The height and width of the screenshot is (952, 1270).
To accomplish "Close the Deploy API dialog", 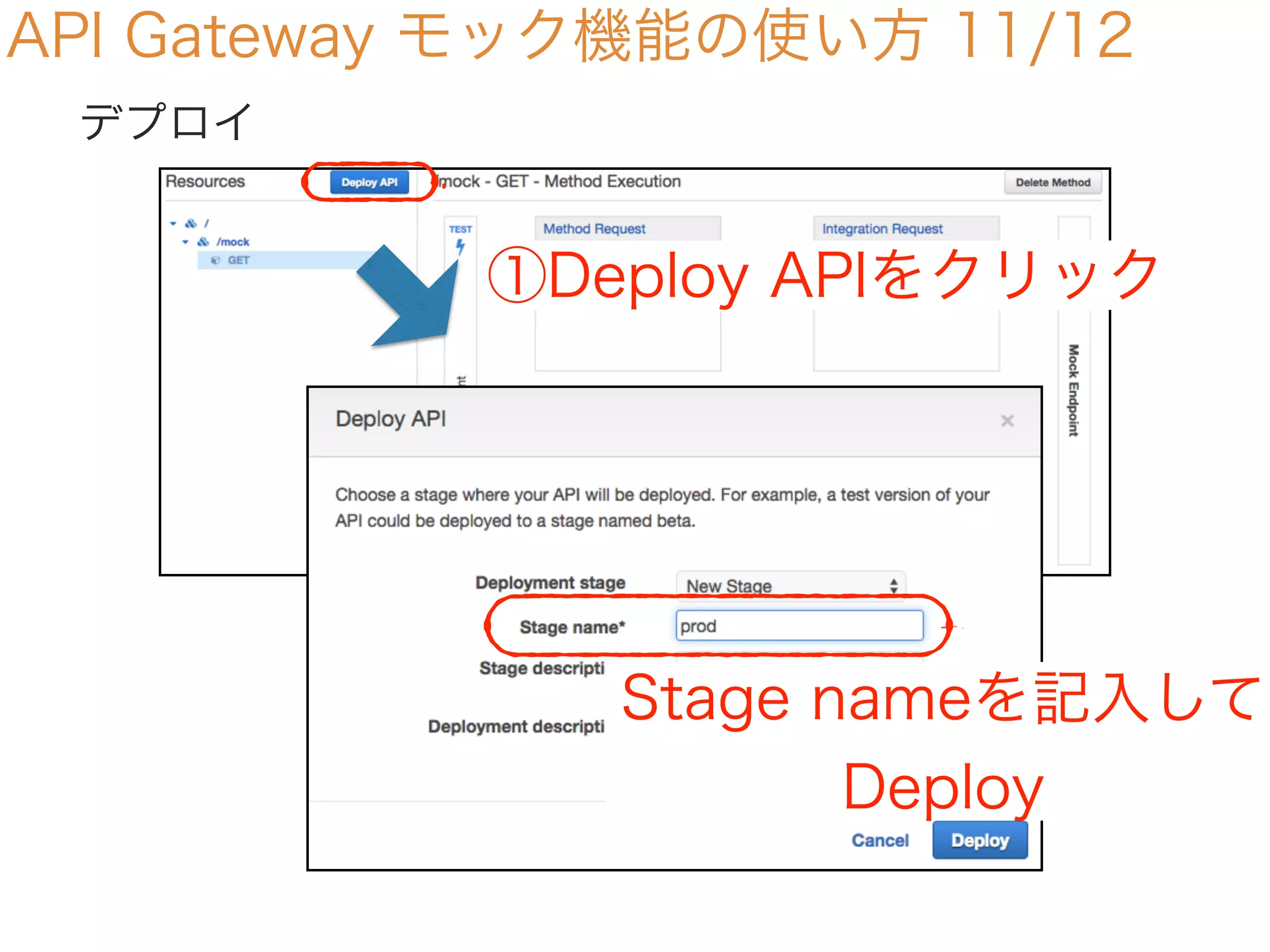I will [1007, 421].
